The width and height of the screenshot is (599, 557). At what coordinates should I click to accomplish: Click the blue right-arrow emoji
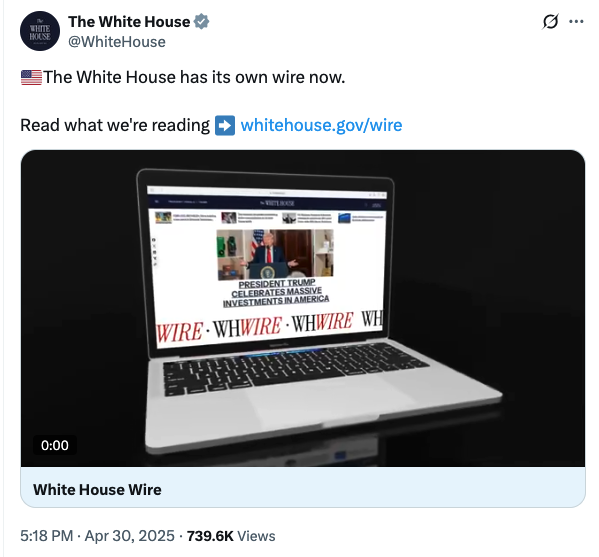pos(225,125)
